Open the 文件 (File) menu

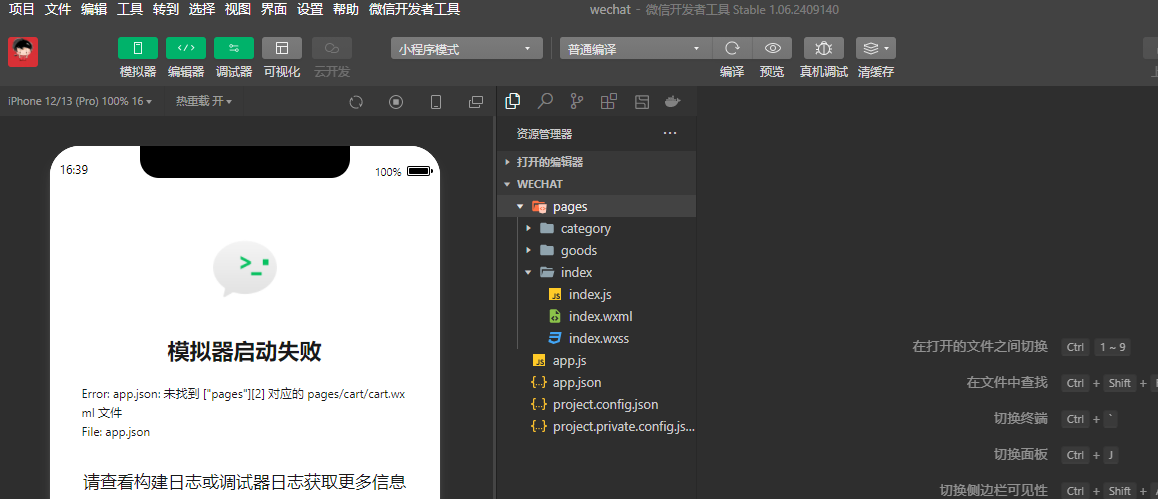click(x=58, y=10)
